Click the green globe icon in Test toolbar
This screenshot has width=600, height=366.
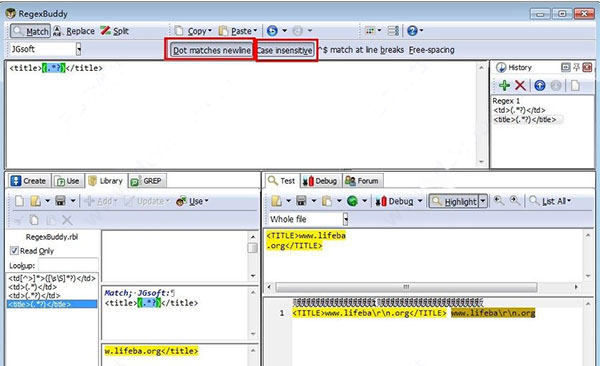tap(352, 201)
